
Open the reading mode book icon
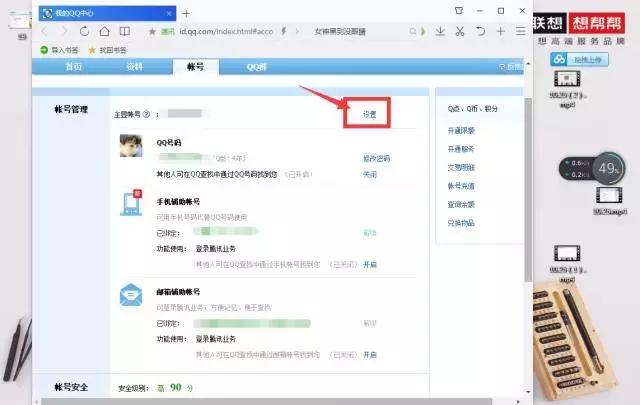click(x=125, y=31)
